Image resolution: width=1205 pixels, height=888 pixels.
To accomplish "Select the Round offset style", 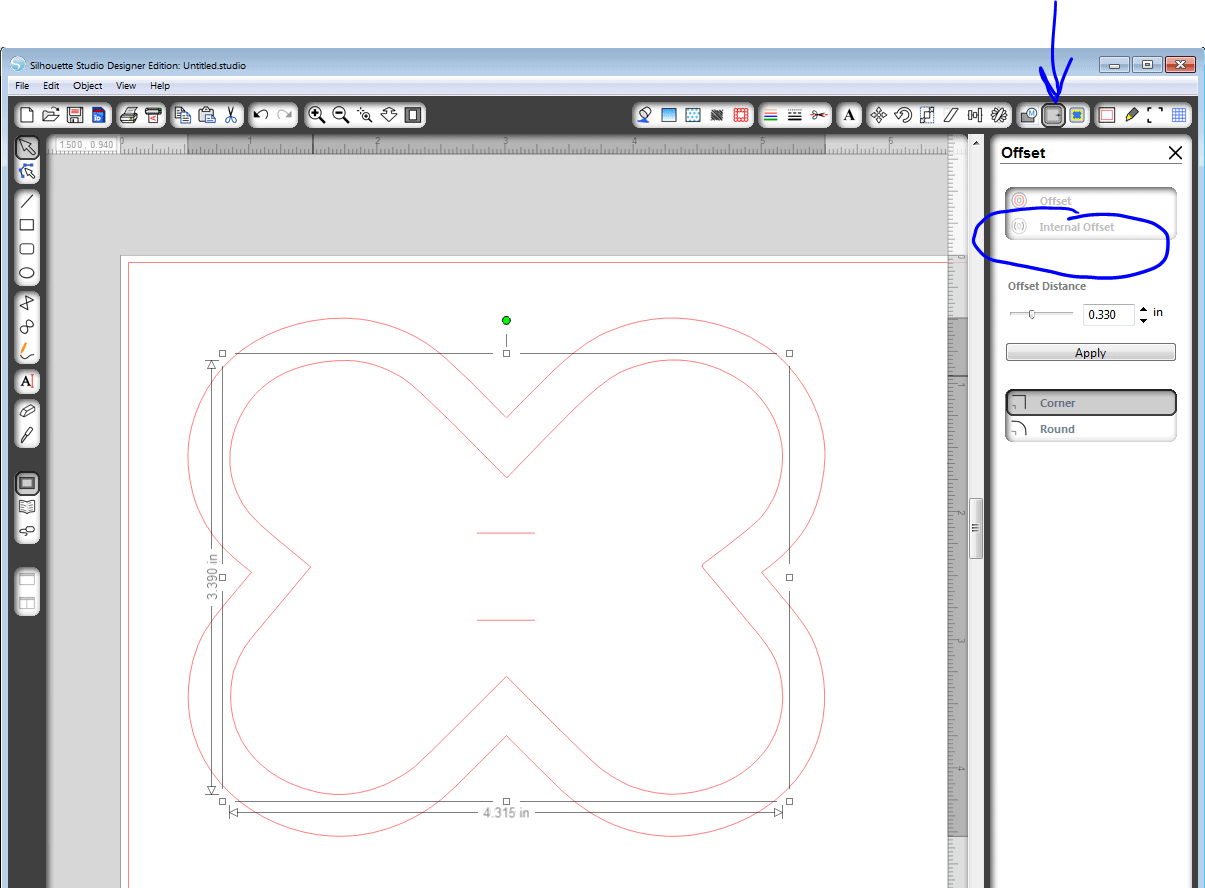I will click(1090, 429).
